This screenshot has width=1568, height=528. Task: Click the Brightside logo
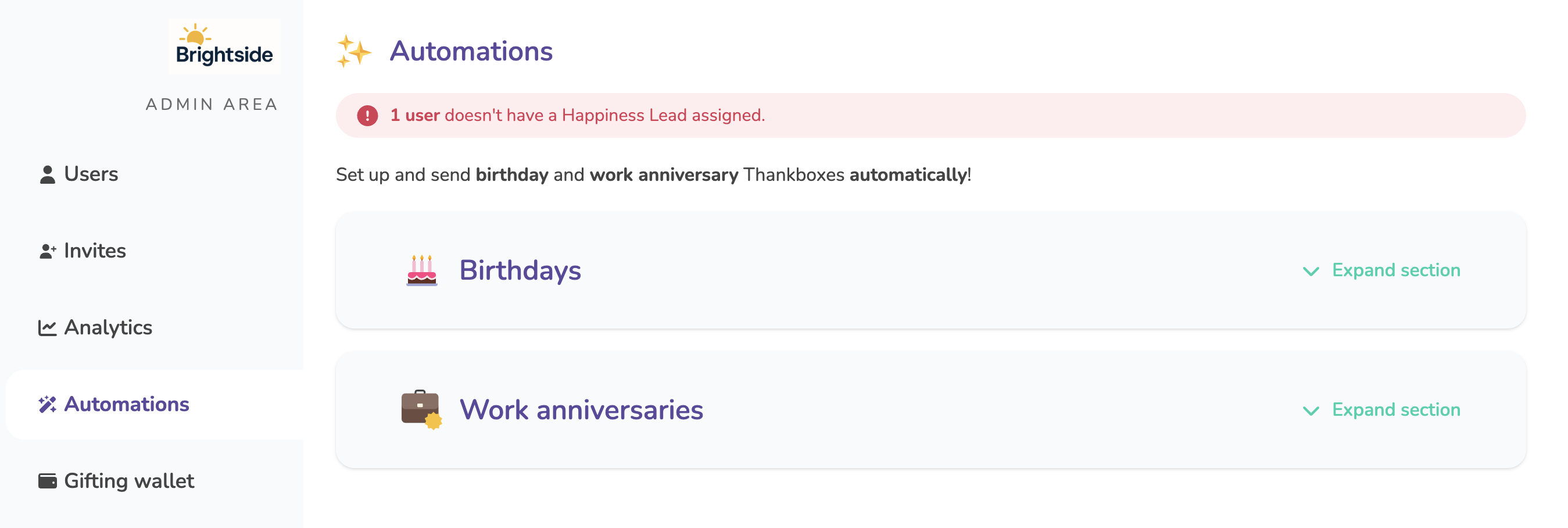tap(224, 47)
